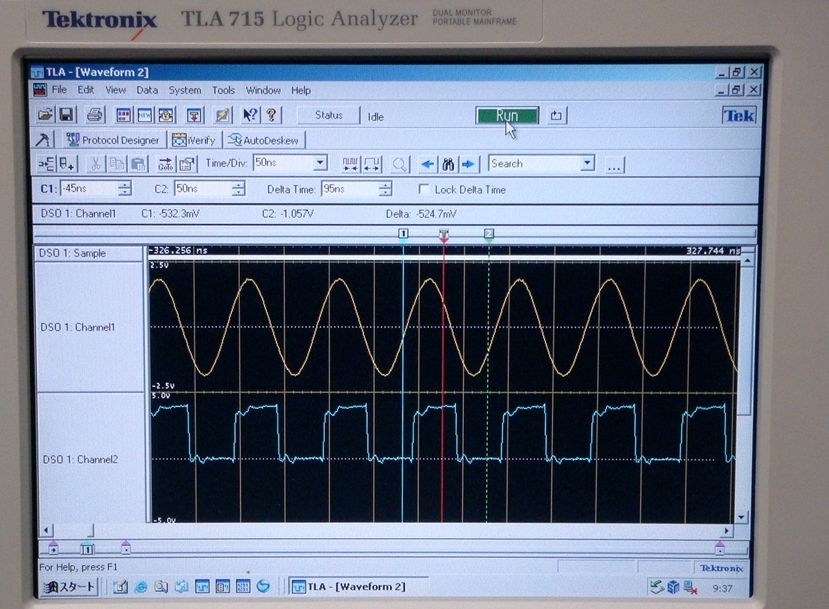Click the horizontal scrollbar right arrow
The width and height of the screenshot is (829, 609).
click(727, 530)
